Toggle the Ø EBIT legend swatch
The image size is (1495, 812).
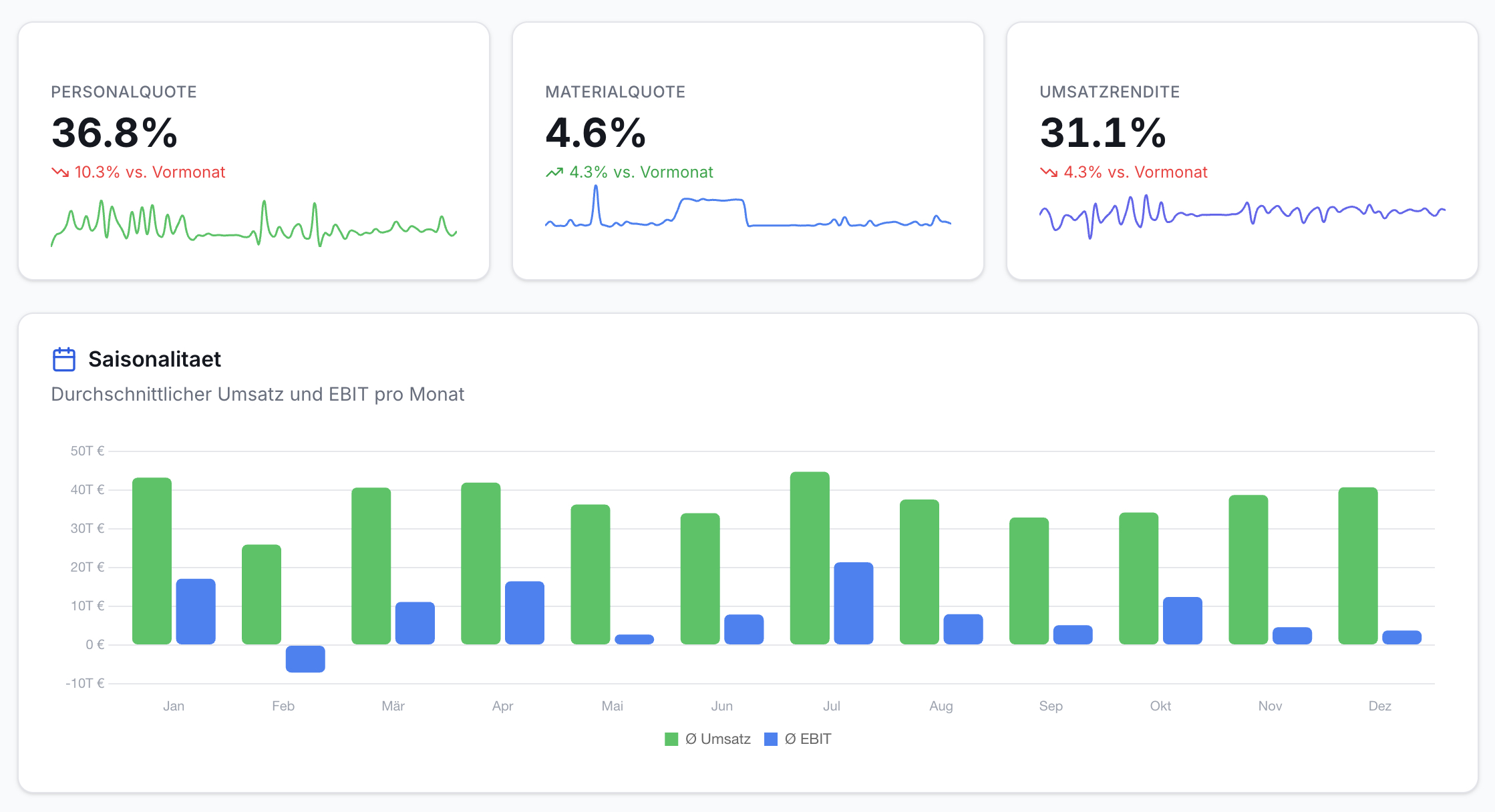coord(771,739)
